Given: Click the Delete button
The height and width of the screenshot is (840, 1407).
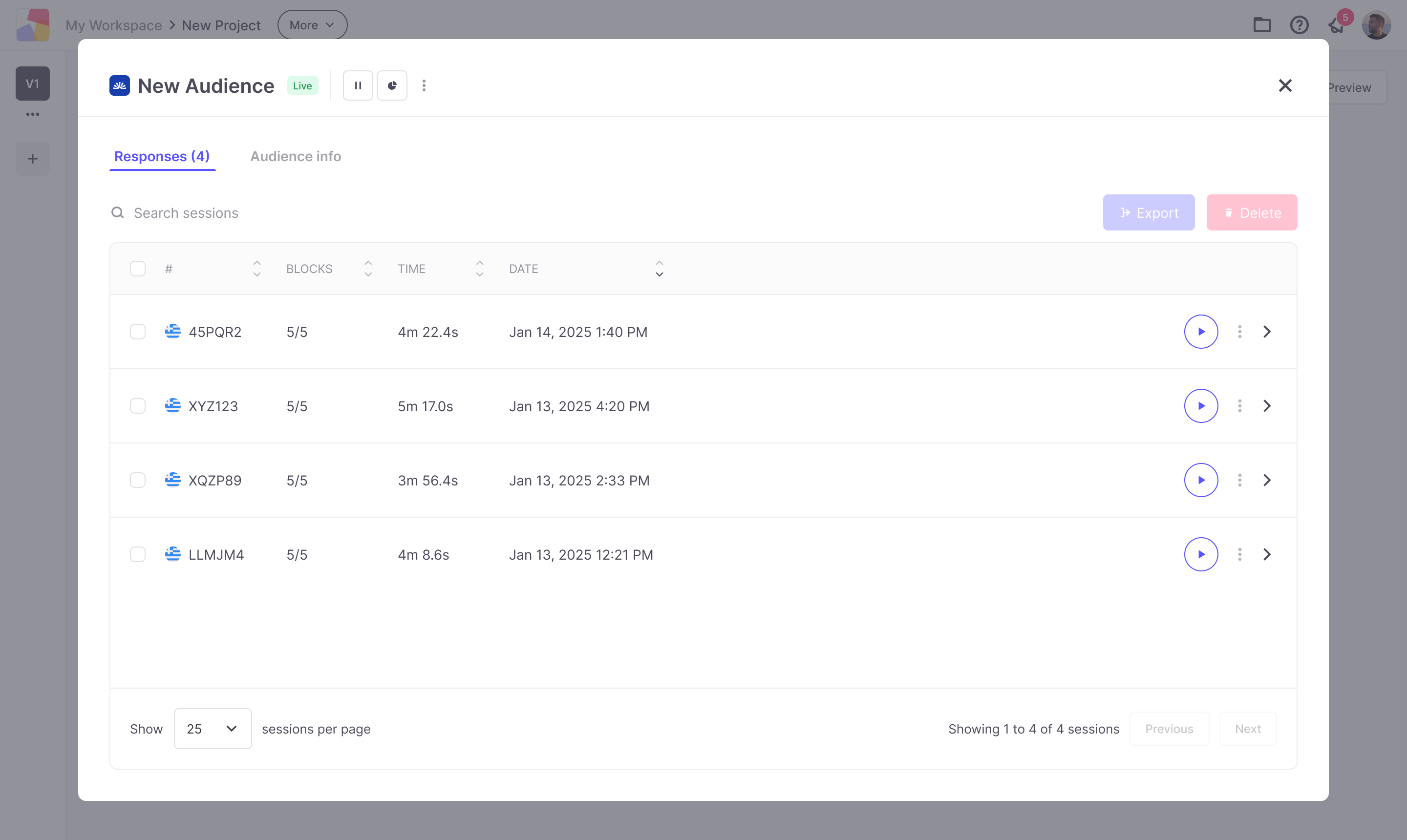Looking at the screenshot, I should click(1252, 213).
